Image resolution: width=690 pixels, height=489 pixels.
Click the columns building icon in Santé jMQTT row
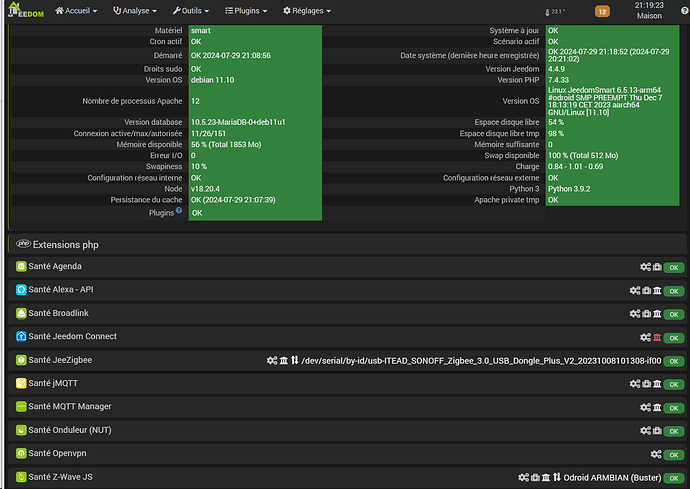[657, 384]
